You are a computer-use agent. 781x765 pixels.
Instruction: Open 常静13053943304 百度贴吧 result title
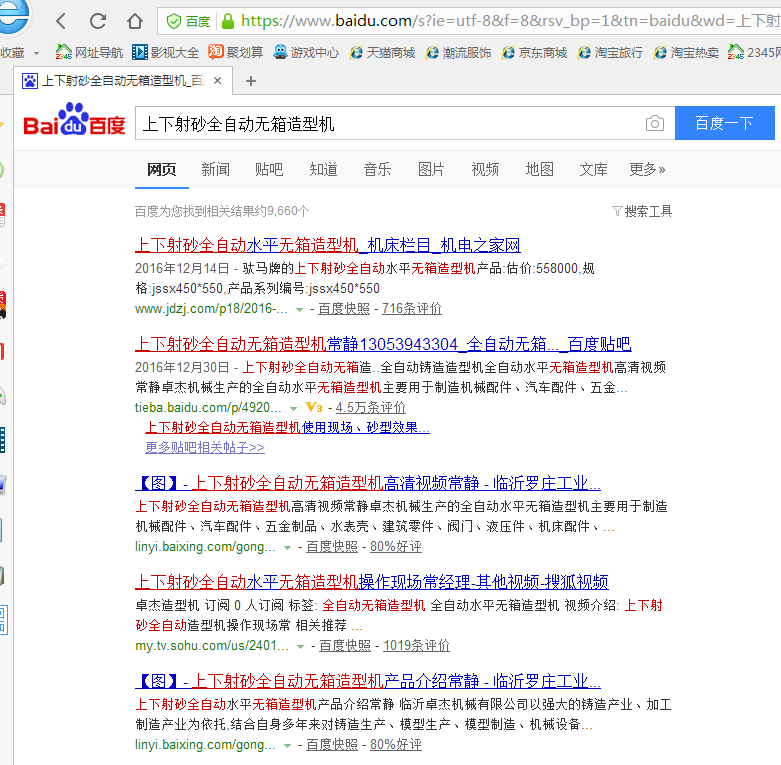(x=383, y=344)
